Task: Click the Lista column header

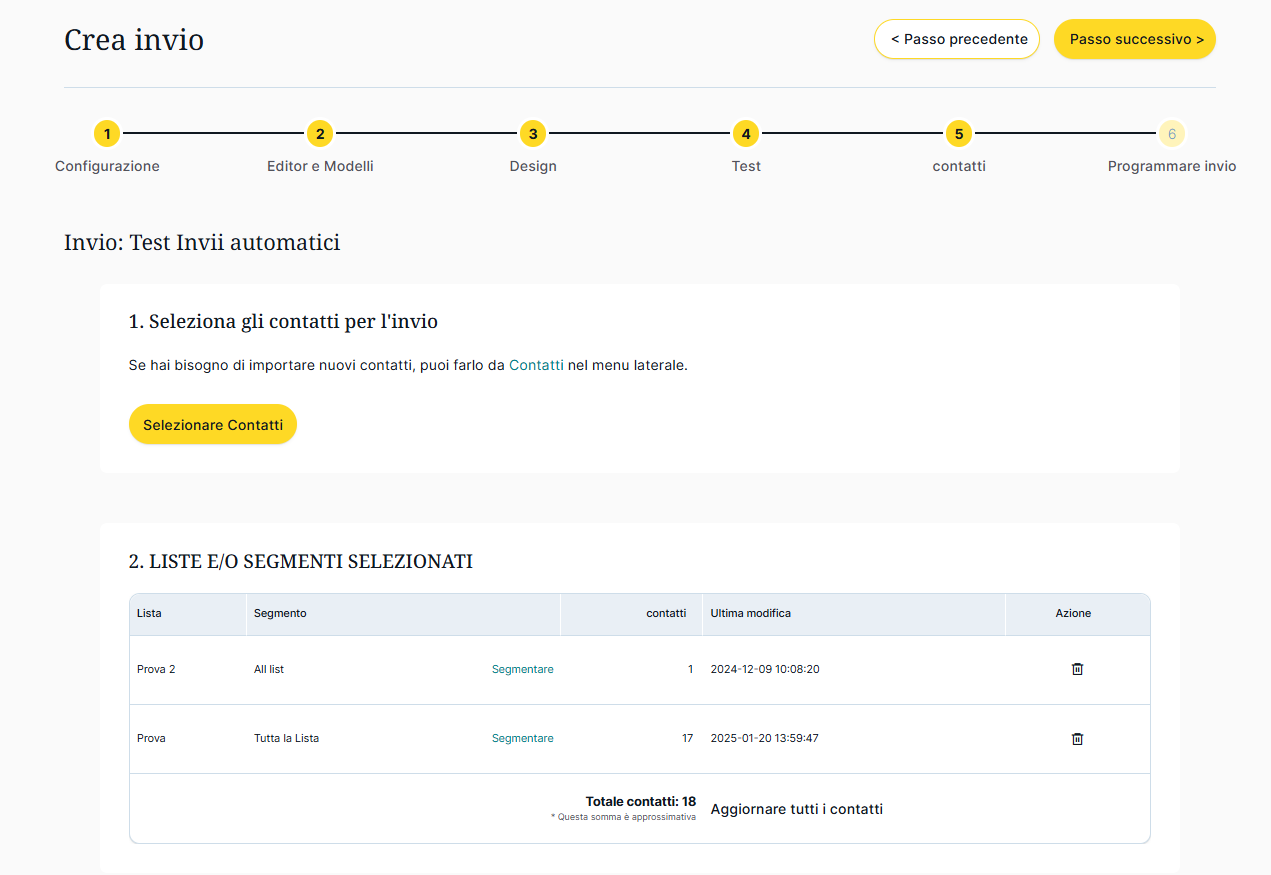Action: [x=150, y=613]
